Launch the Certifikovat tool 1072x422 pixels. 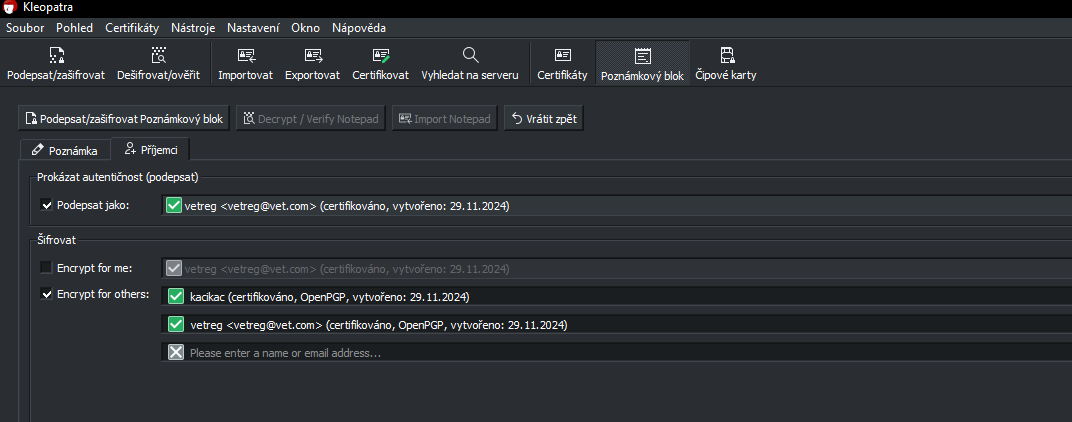tap(380, 64)
